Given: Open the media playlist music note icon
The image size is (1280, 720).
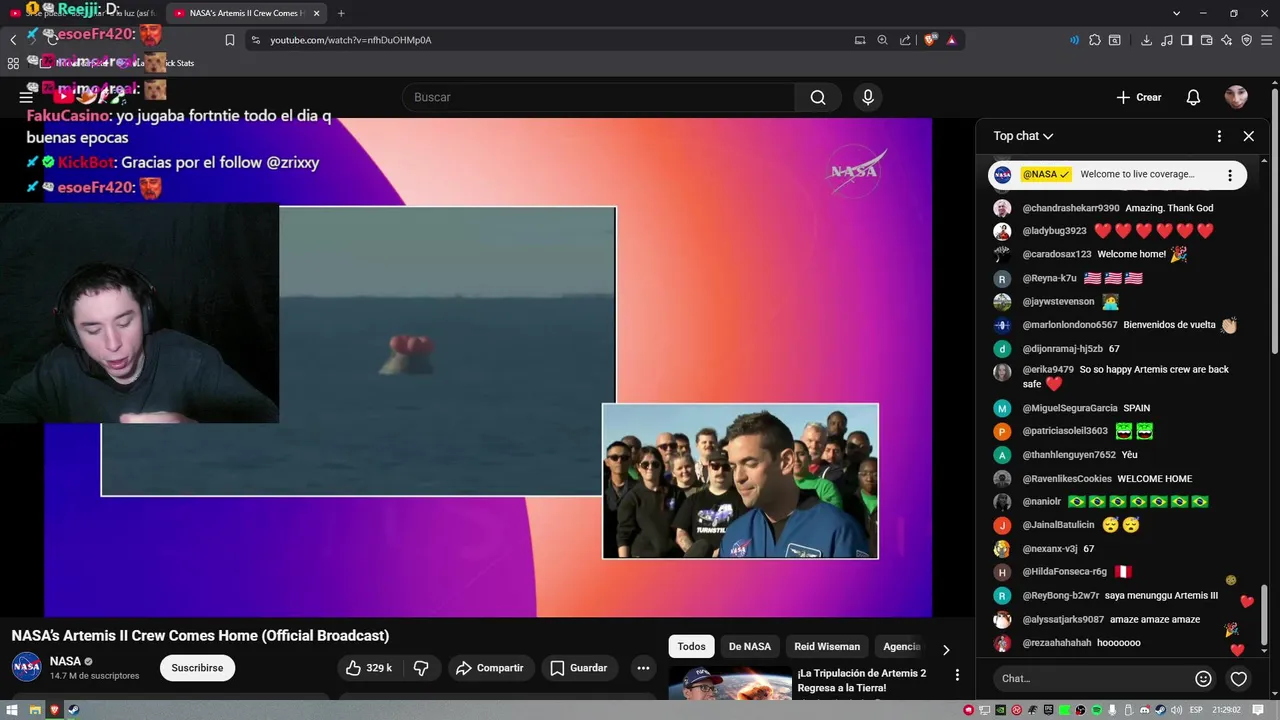Looking at the screenshot, I should tap(1167, 40).
